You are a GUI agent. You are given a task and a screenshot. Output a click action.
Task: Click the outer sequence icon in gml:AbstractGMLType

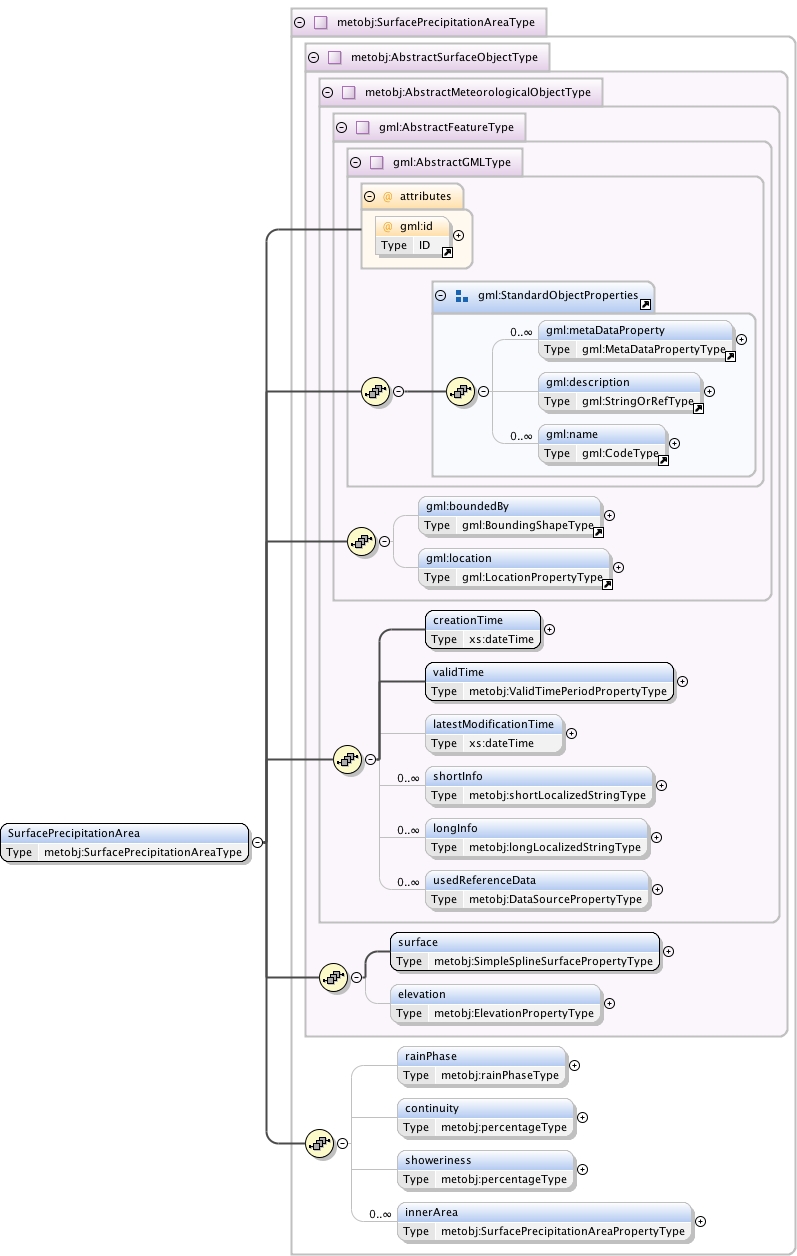click(x=375, y=392)
